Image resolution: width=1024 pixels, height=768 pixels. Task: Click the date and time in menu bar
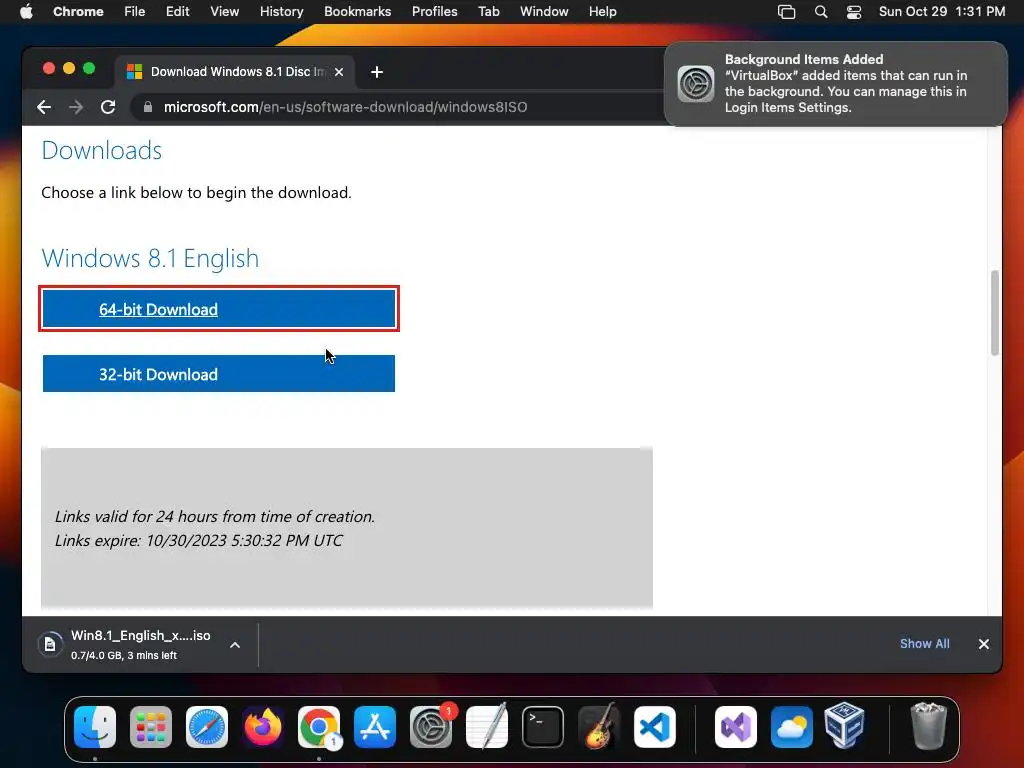942,12
